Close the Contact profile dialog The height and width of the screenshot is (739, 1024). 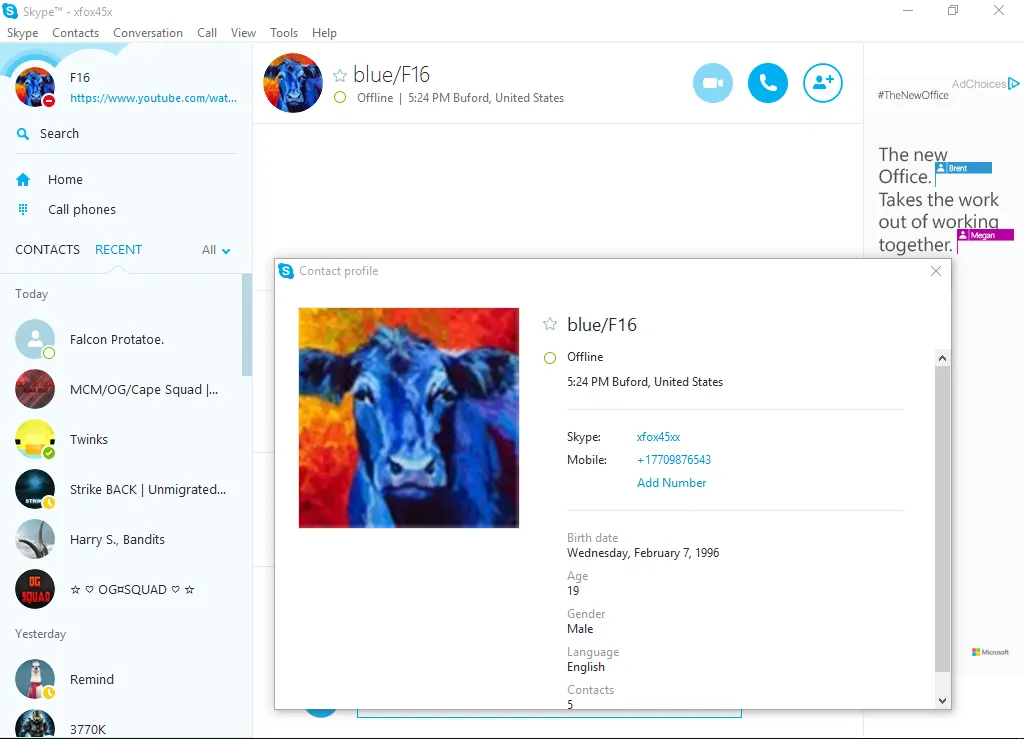pyautogui.click(x=936, y=271)
